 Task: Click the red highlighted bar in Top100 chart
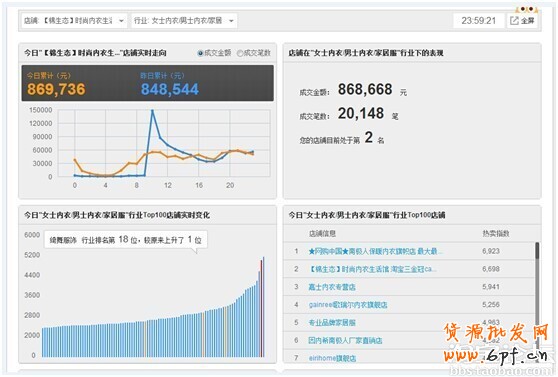[261, 308]
